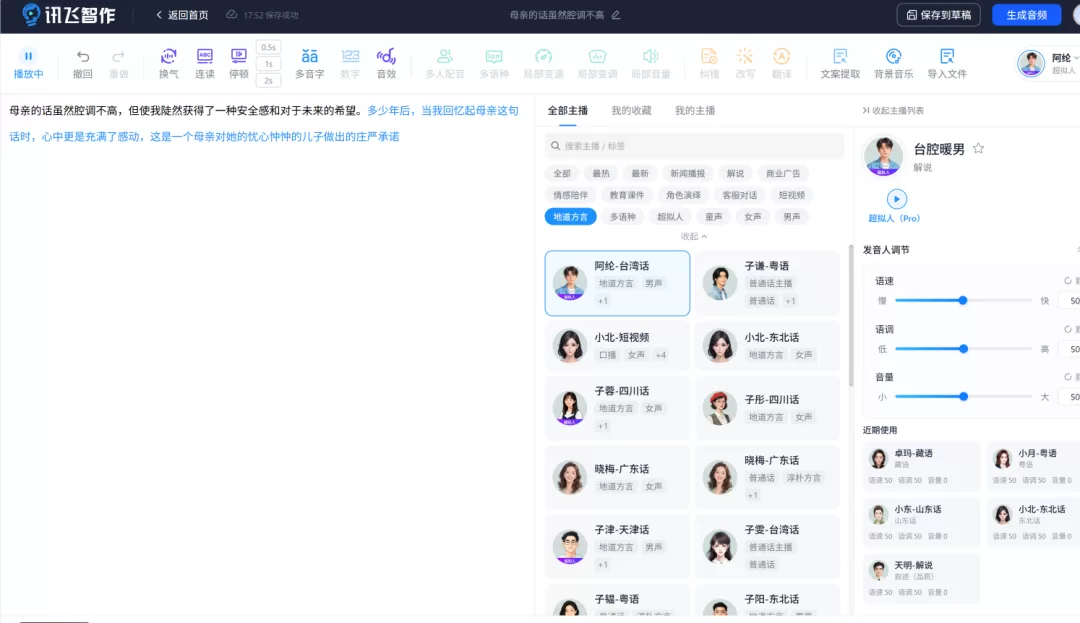Choose the 1s pause duration
The height and width of the screenshot is (623, 1080).
point(268,64)
